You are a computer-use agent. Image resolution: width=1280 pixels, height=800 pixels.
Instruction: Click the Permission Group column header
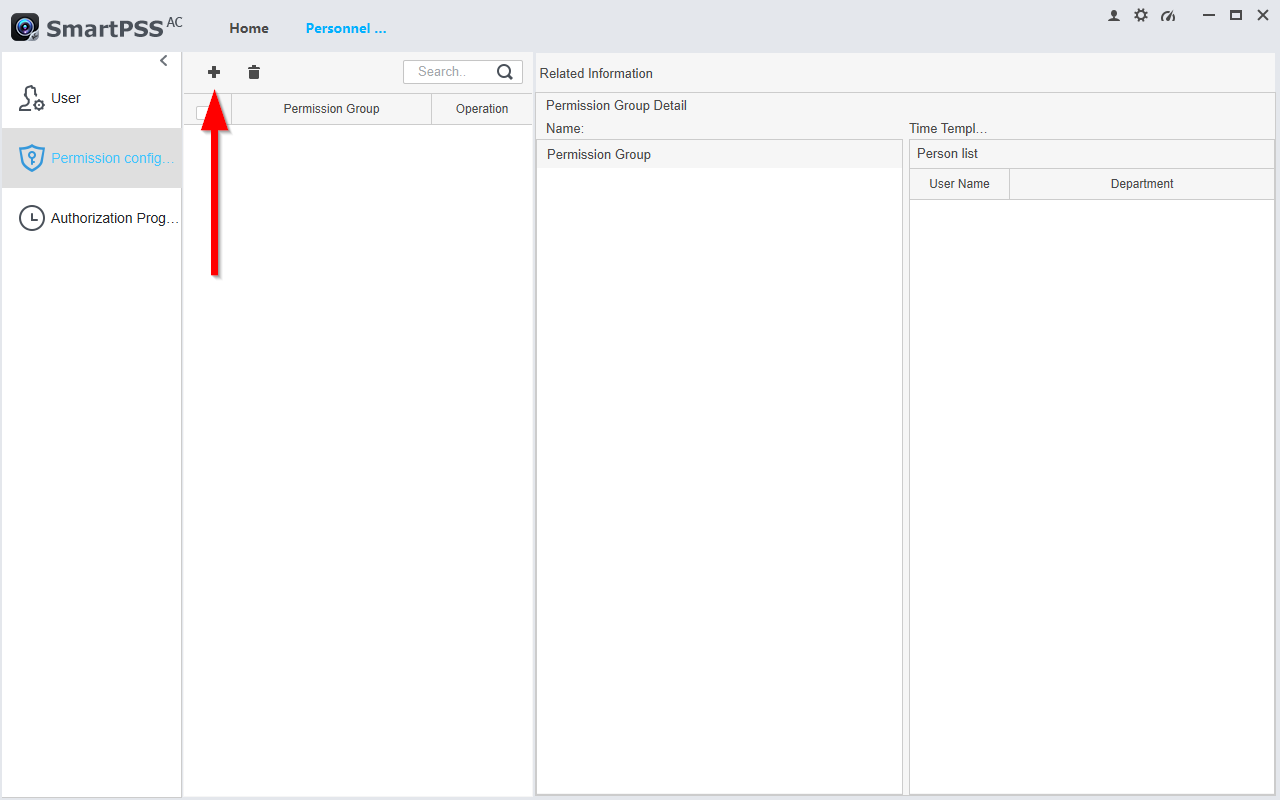[x=331, y=109]
